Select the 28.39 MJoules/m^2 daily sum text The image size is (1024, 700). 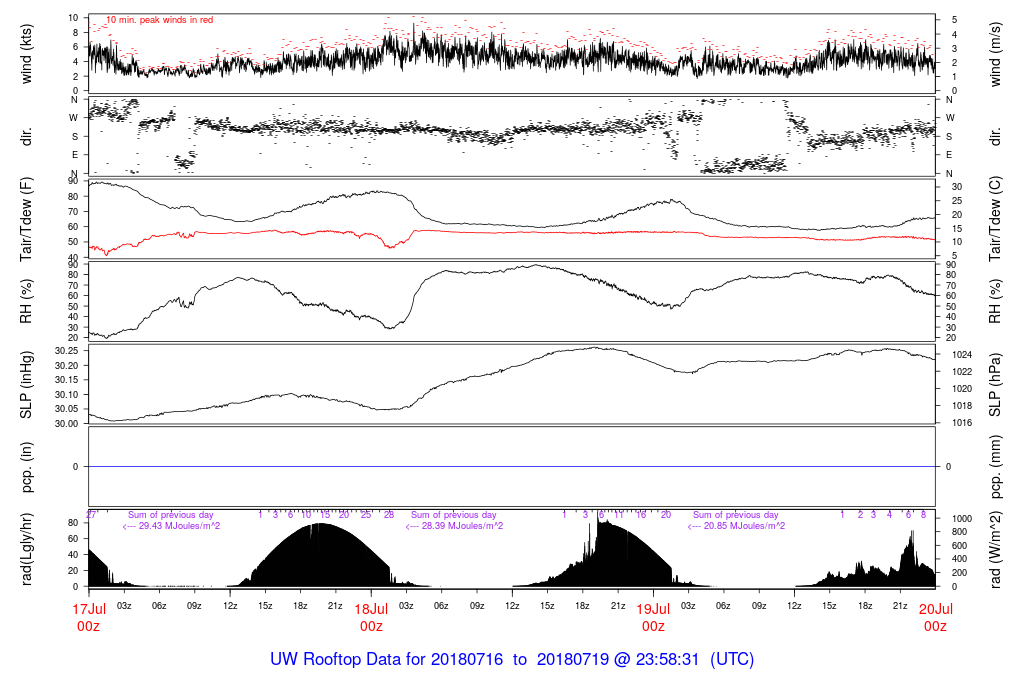pos(454,526)
